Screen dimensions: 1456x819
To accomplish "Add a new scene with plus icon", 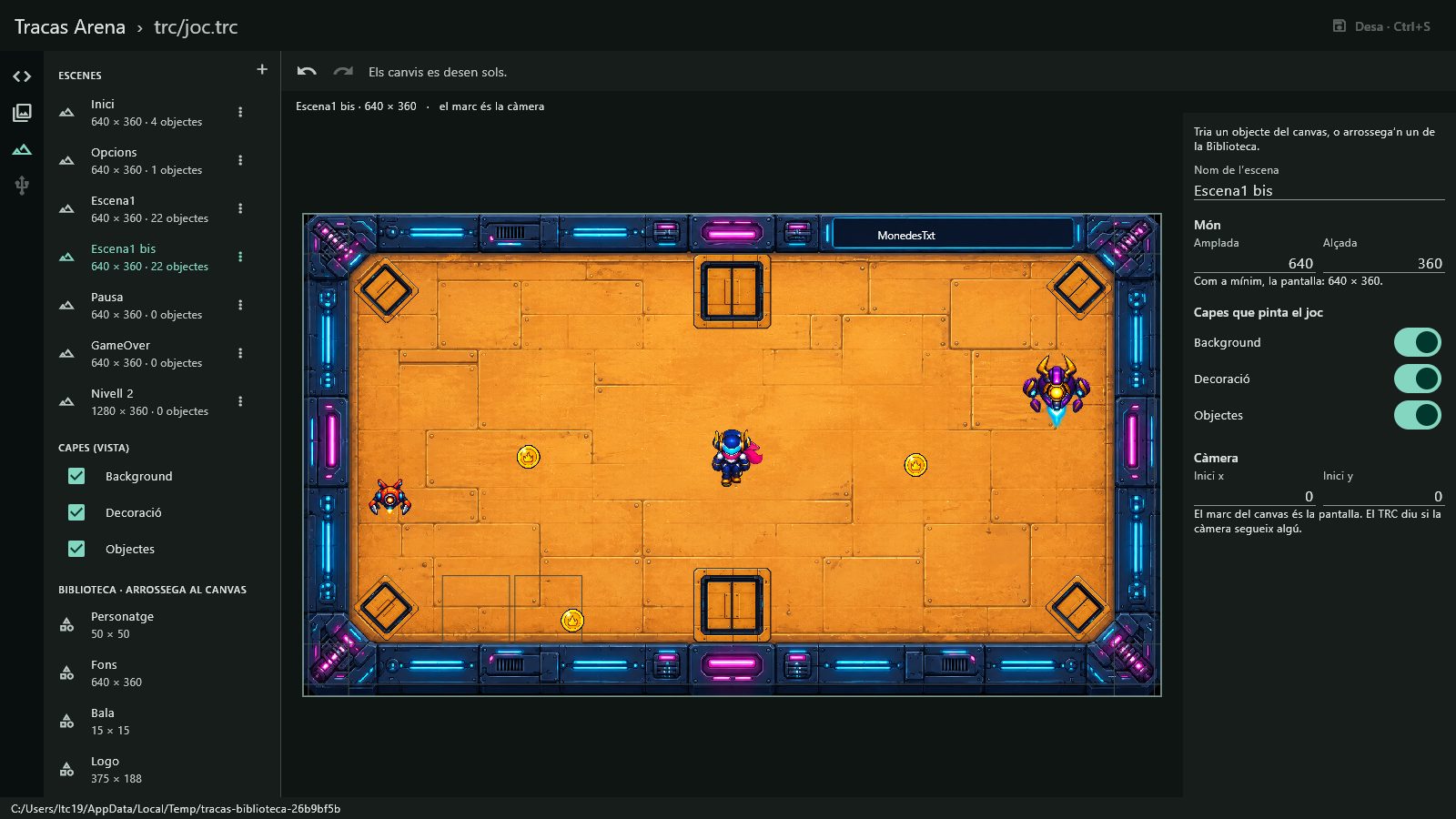I will (262, 69).
